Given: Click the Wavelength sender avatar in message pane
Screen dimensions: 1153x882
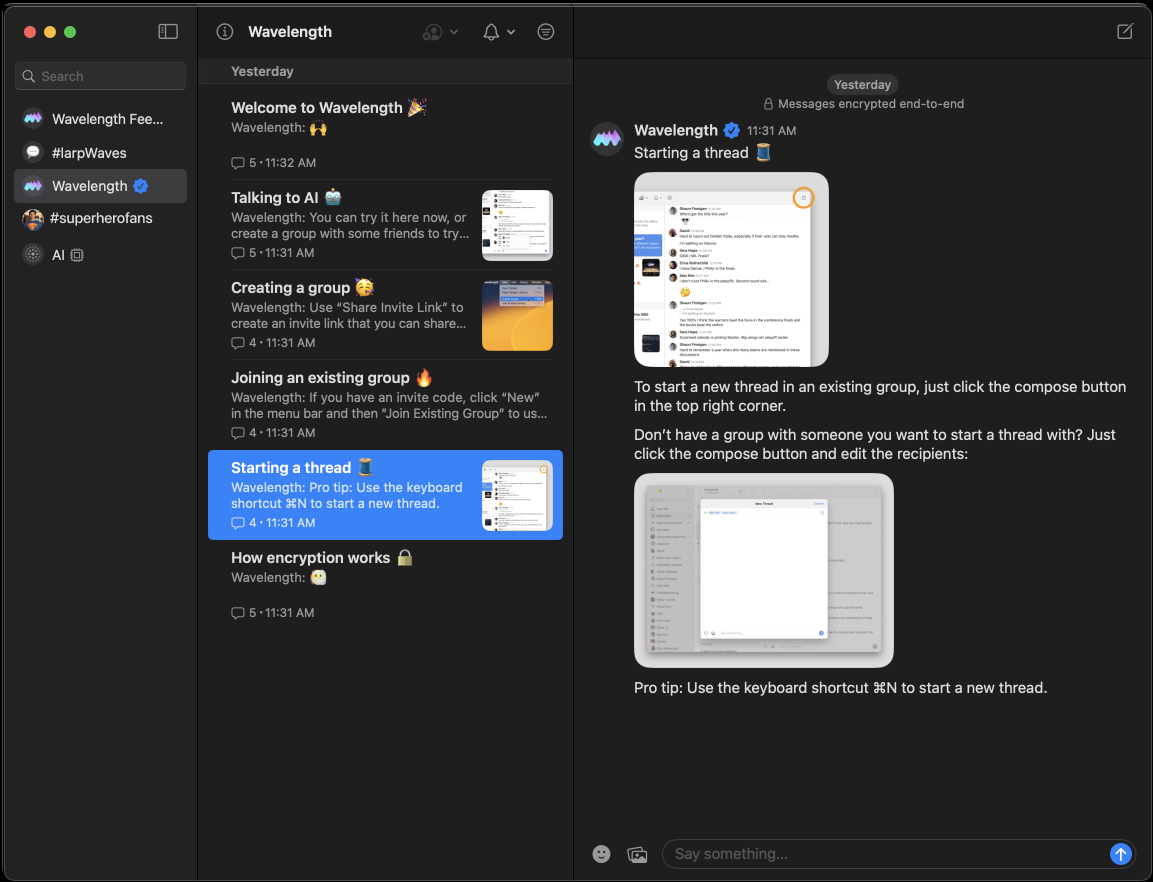Looking at the screenshot, I should (607, 139).
